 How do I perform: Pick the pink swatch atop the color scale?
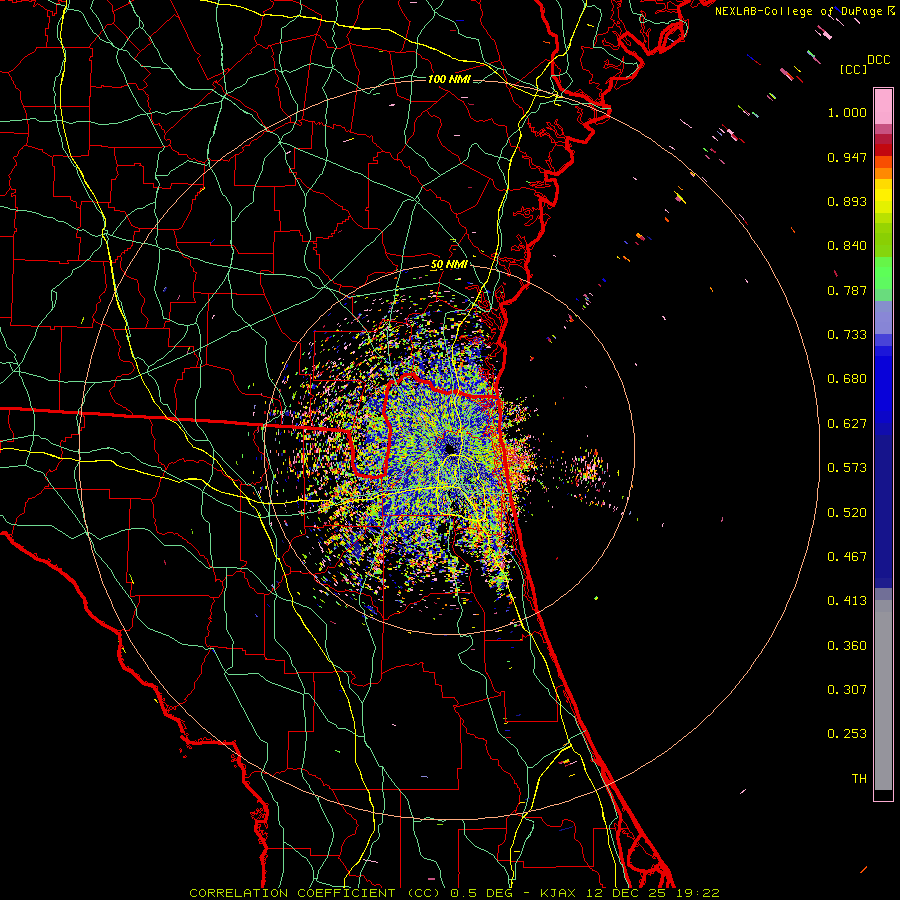[883, 106]
